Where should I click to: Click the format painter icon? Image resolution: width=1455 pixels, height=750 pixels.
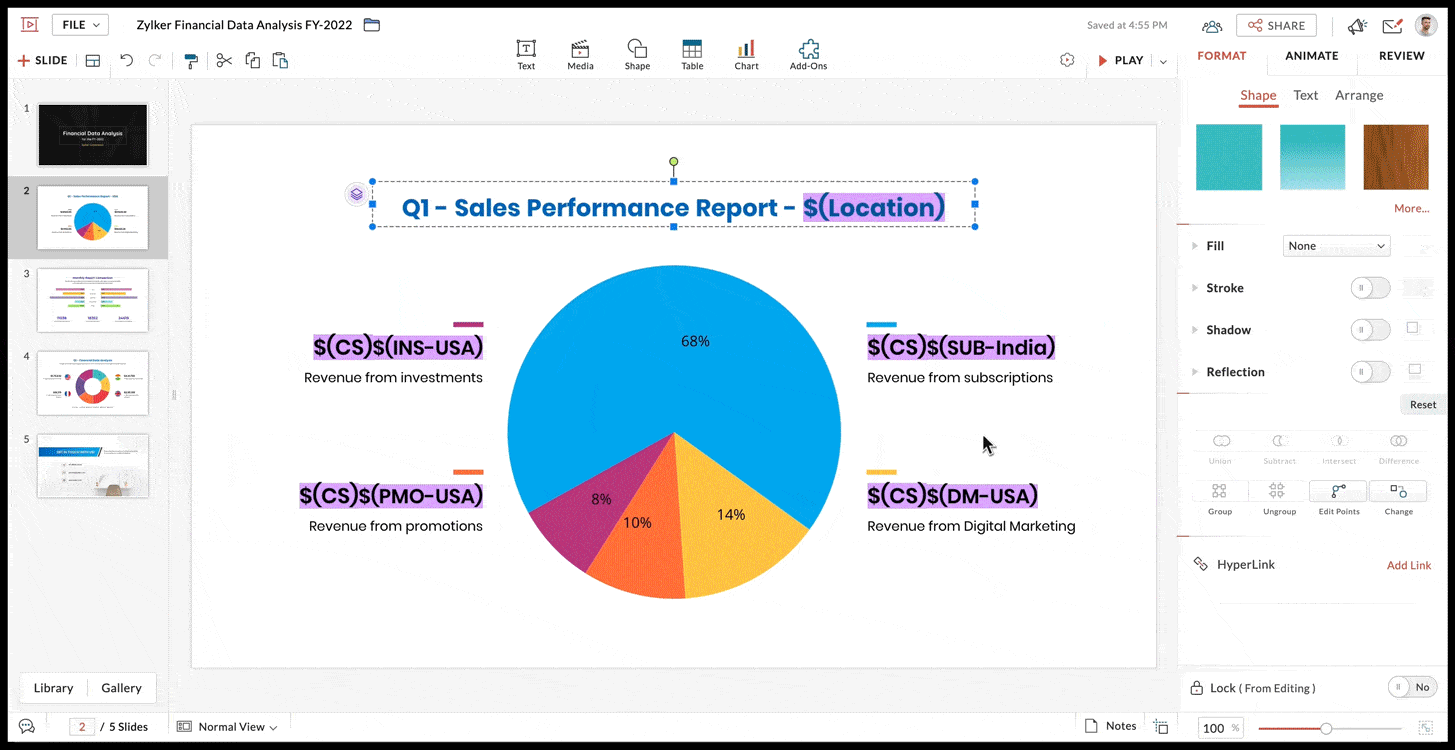click(x=191, y=61)
